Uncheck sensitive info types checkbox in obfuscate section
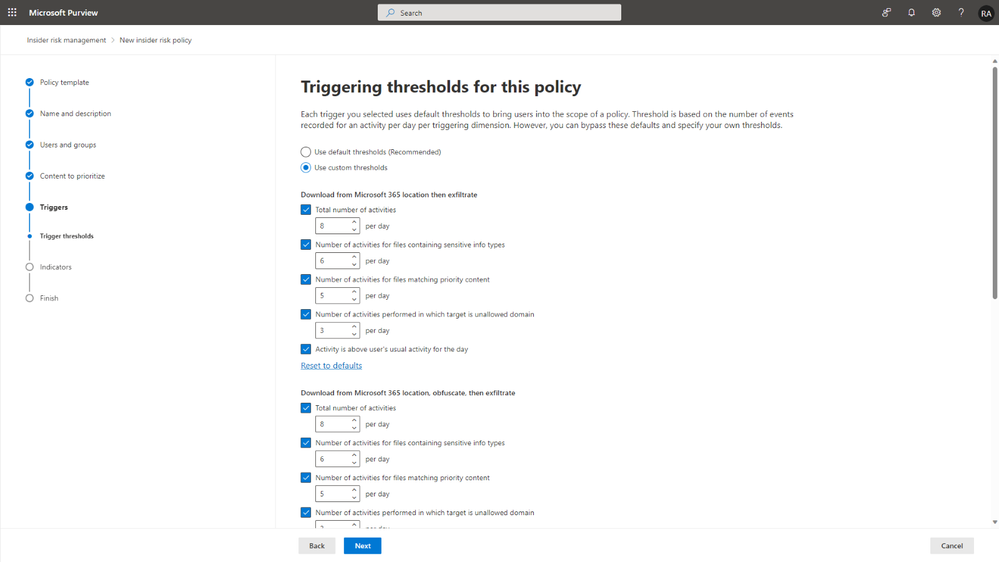The height and width of the screenshot is (562, 999). (x=306, y=443)
